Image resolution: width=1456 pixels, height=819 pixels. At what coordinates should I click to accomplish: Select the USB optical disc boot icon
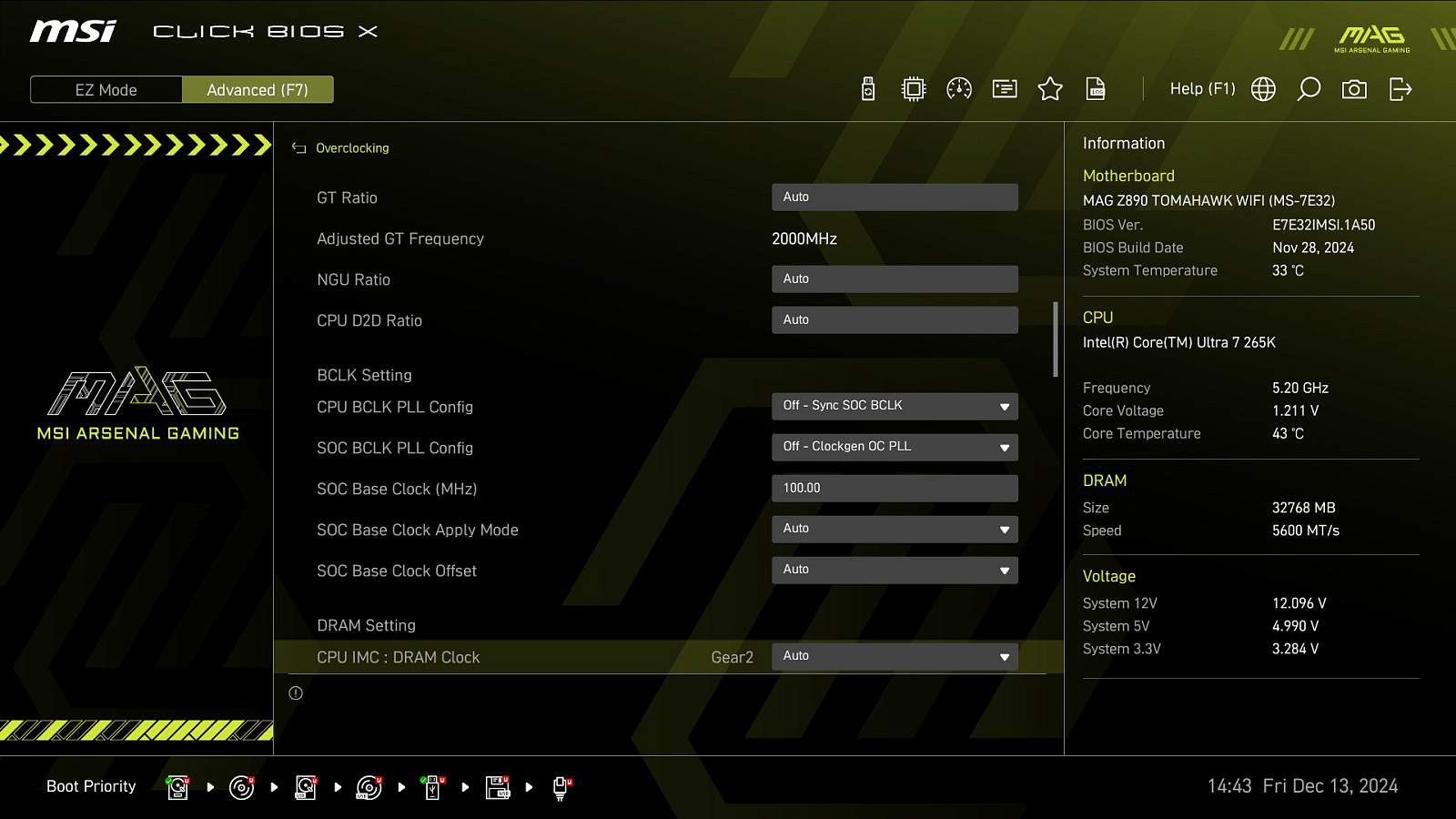point(369,787)
